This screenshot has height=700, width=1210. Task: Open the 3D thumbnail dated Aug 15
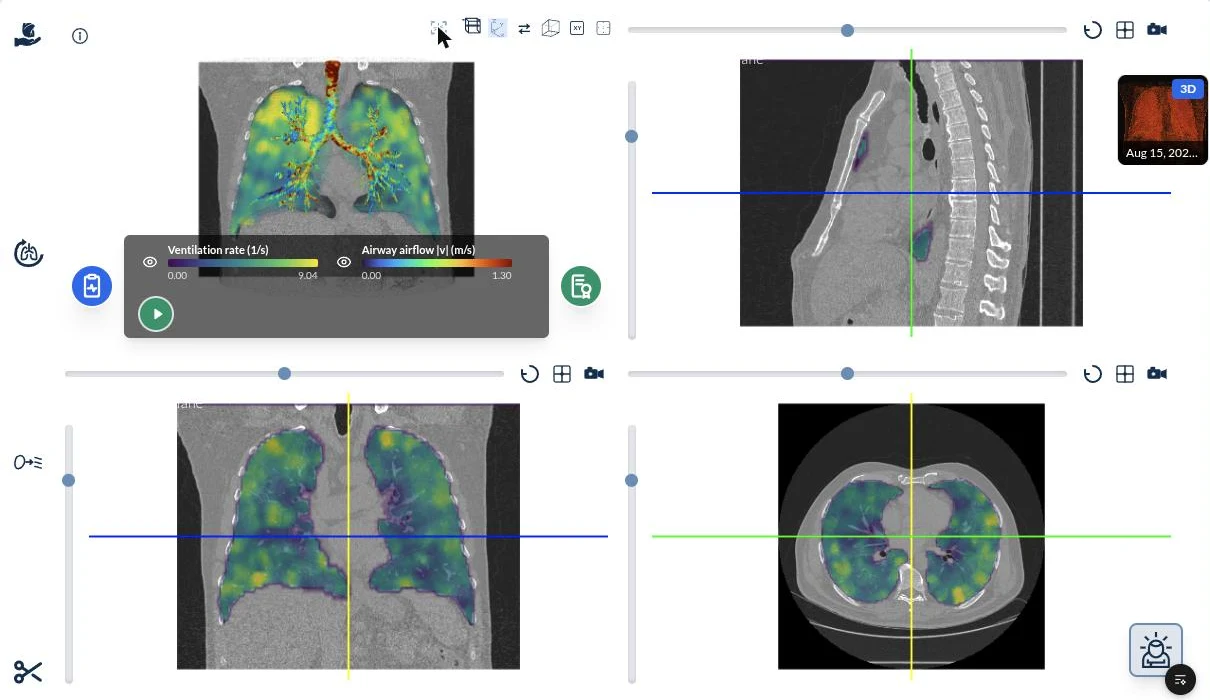(1163, 120)
